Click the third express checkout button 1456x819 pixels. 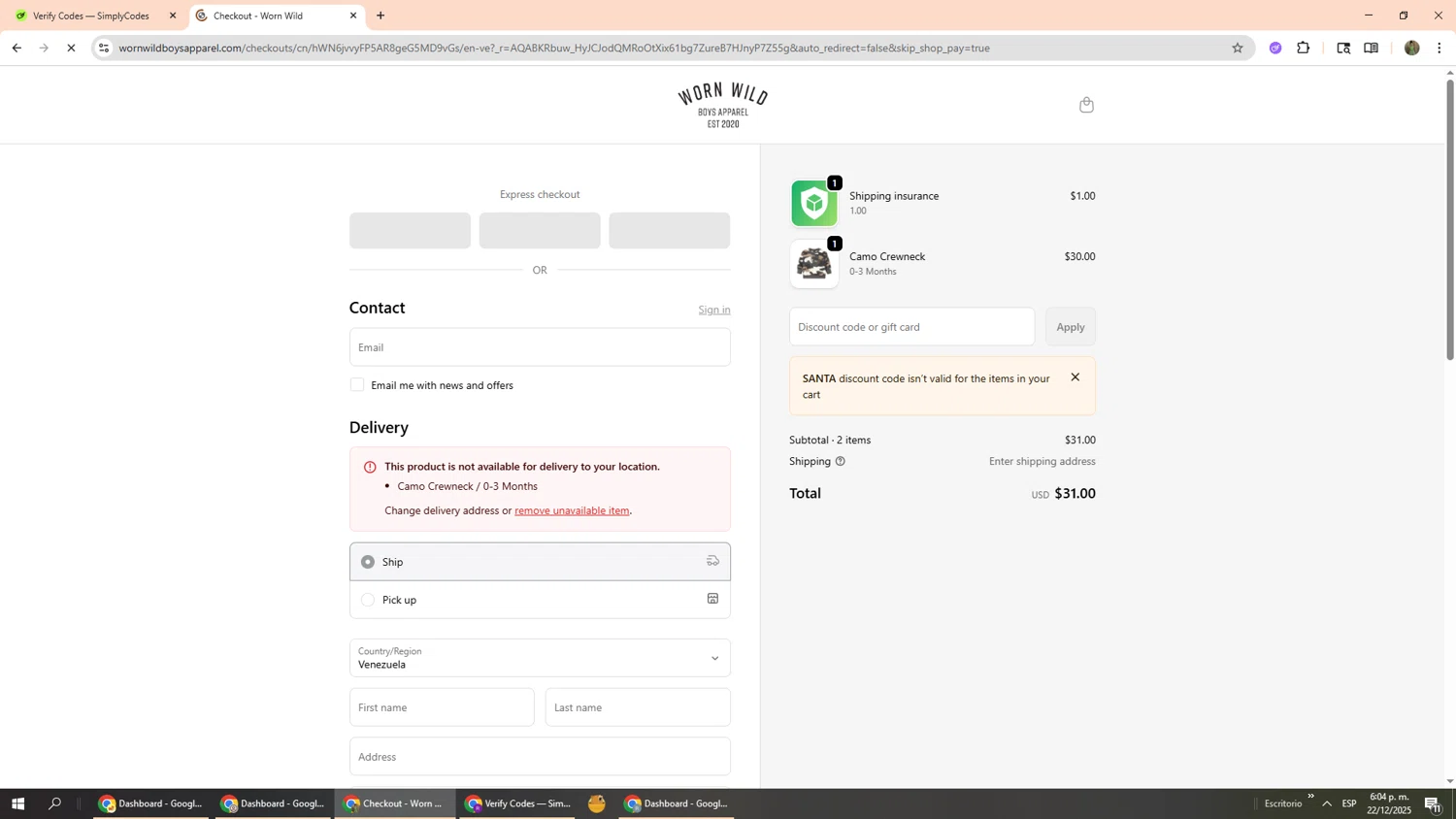click(x=670, y=231)
